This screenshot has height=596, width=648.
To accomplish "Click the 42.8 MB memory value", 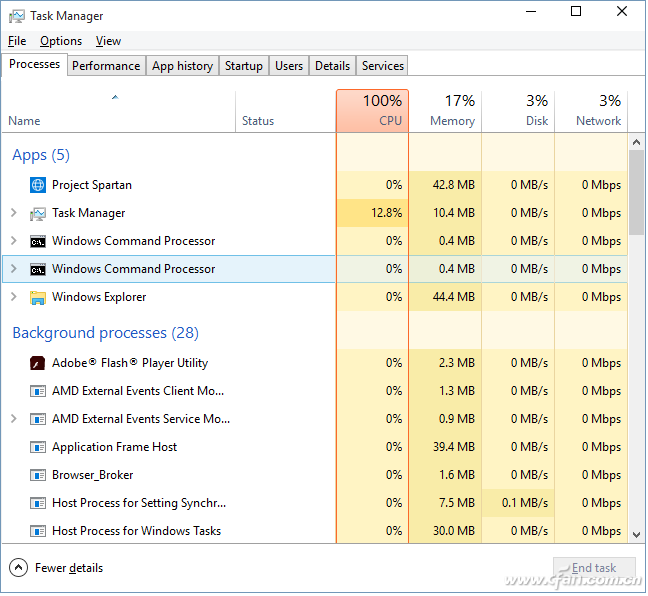I will tap(454, 185).
